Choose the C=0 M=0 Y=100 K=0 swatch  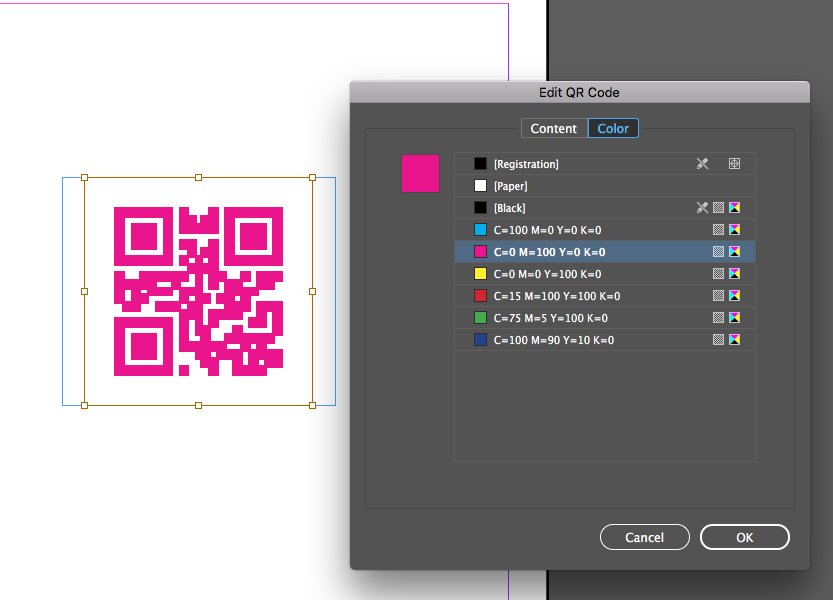point(605,274)
